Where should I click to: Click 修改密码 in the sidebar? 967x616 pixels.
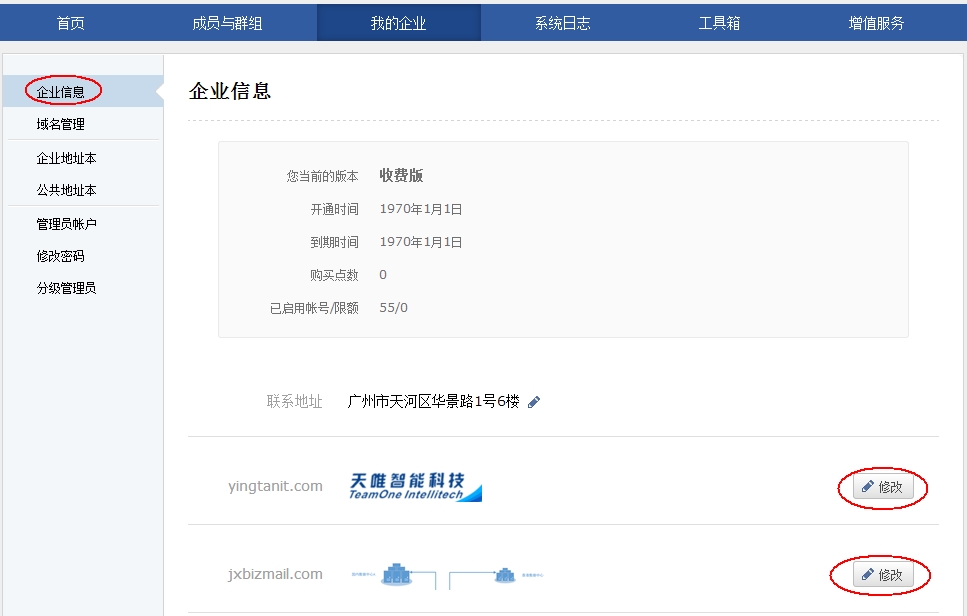[x=61, y=256]
